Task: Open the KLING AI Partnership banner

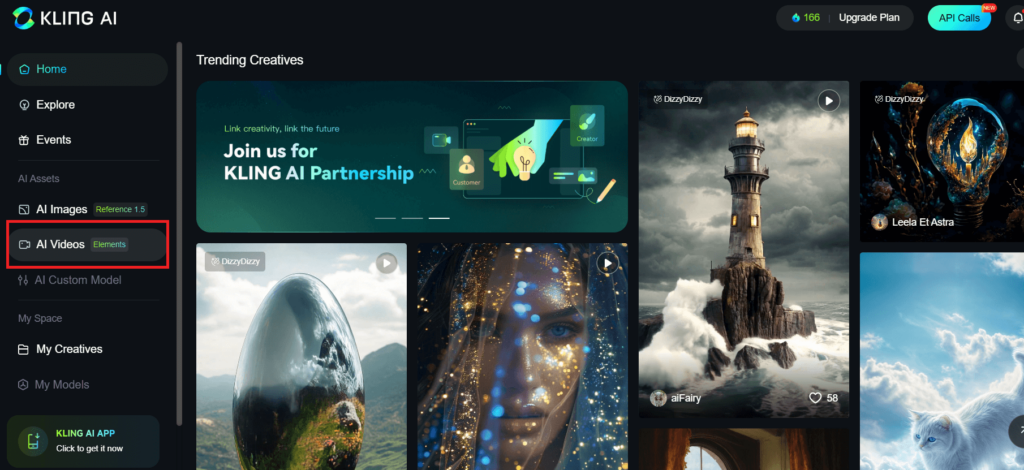Action: [x=412, y=157]
